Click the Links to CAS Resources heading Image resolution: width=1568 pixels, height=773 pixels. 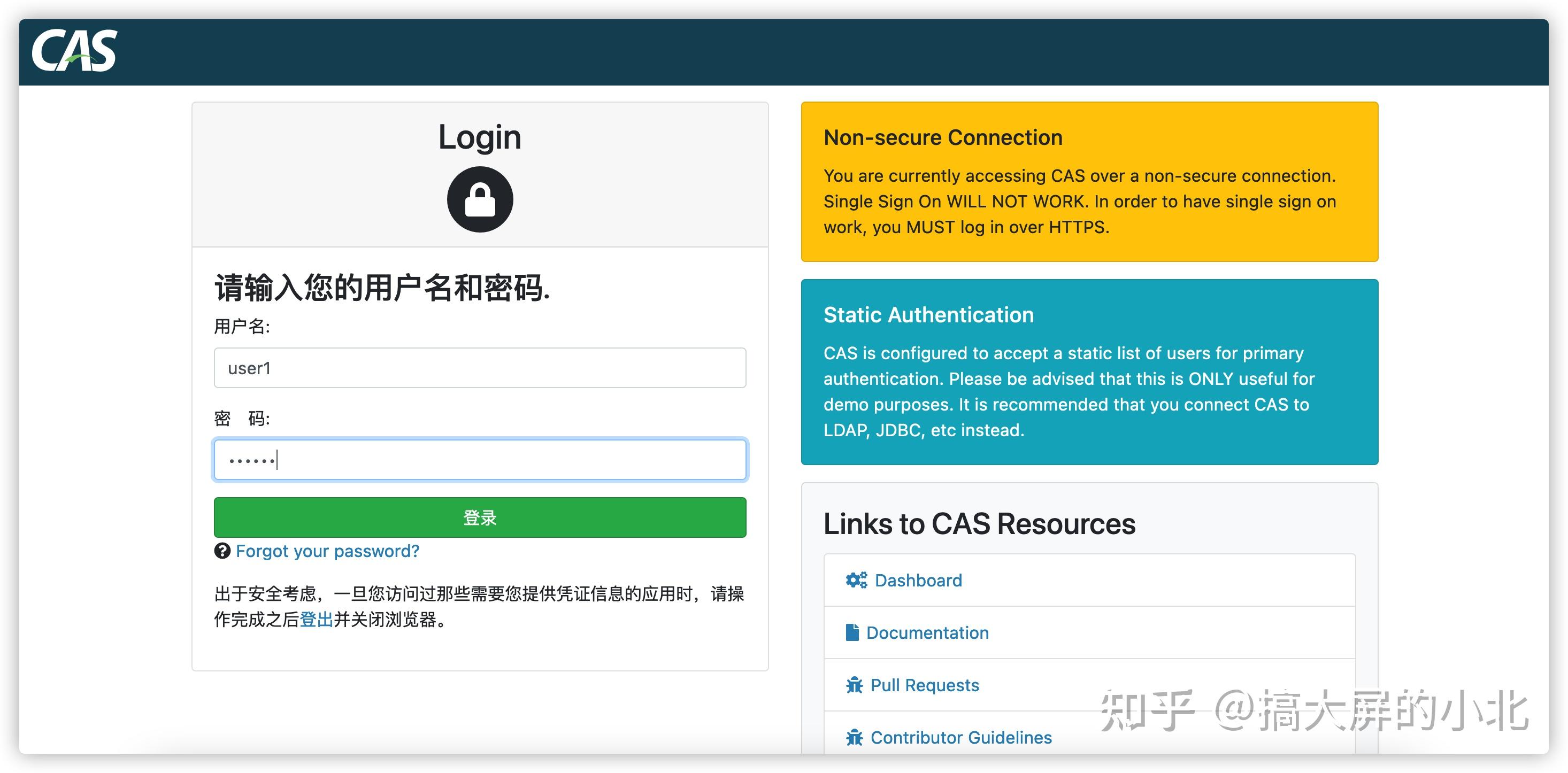[979, 523]
